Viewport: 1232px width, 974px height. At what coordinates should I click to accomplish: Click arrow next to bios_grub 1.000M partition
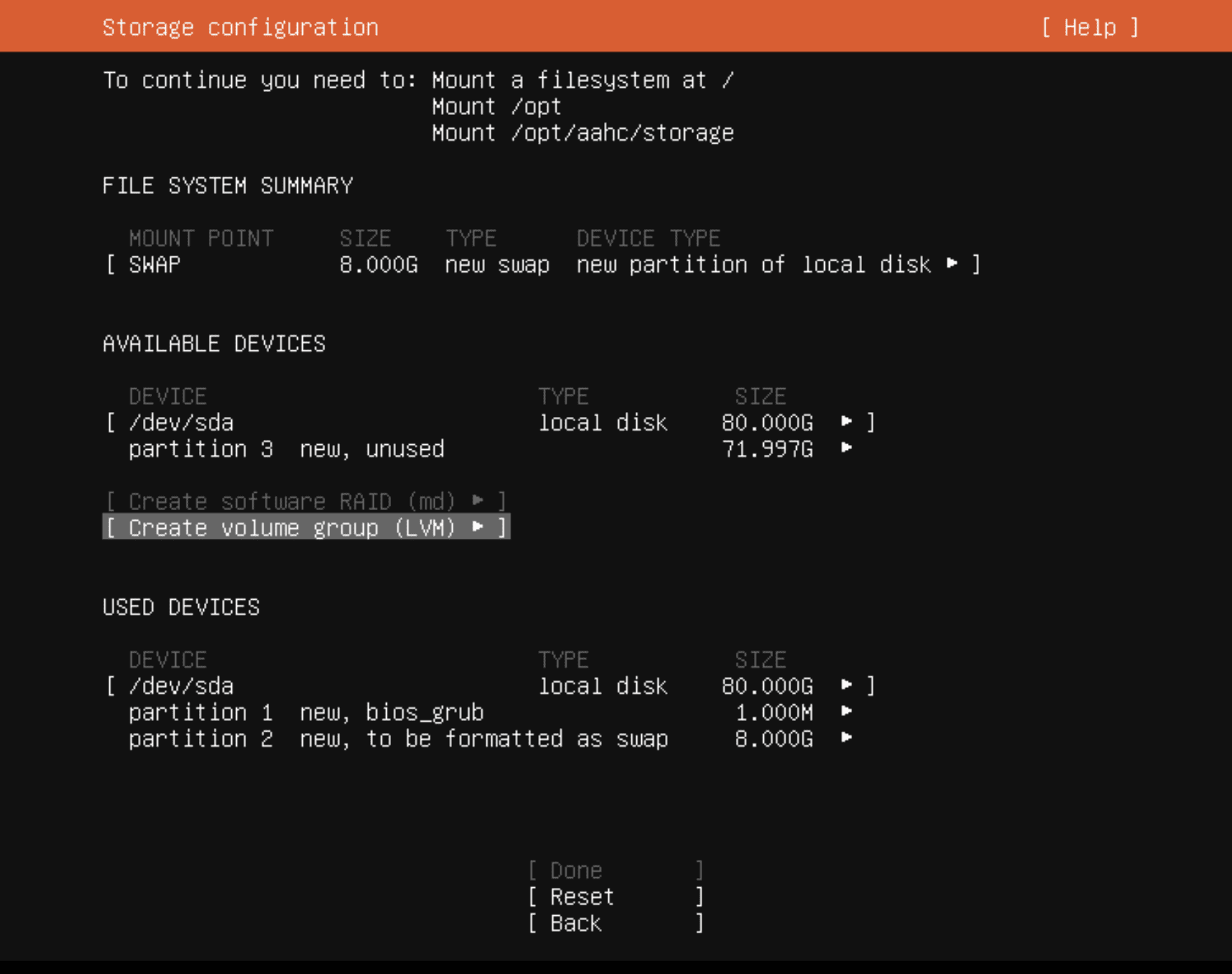[x=847, y=711]
